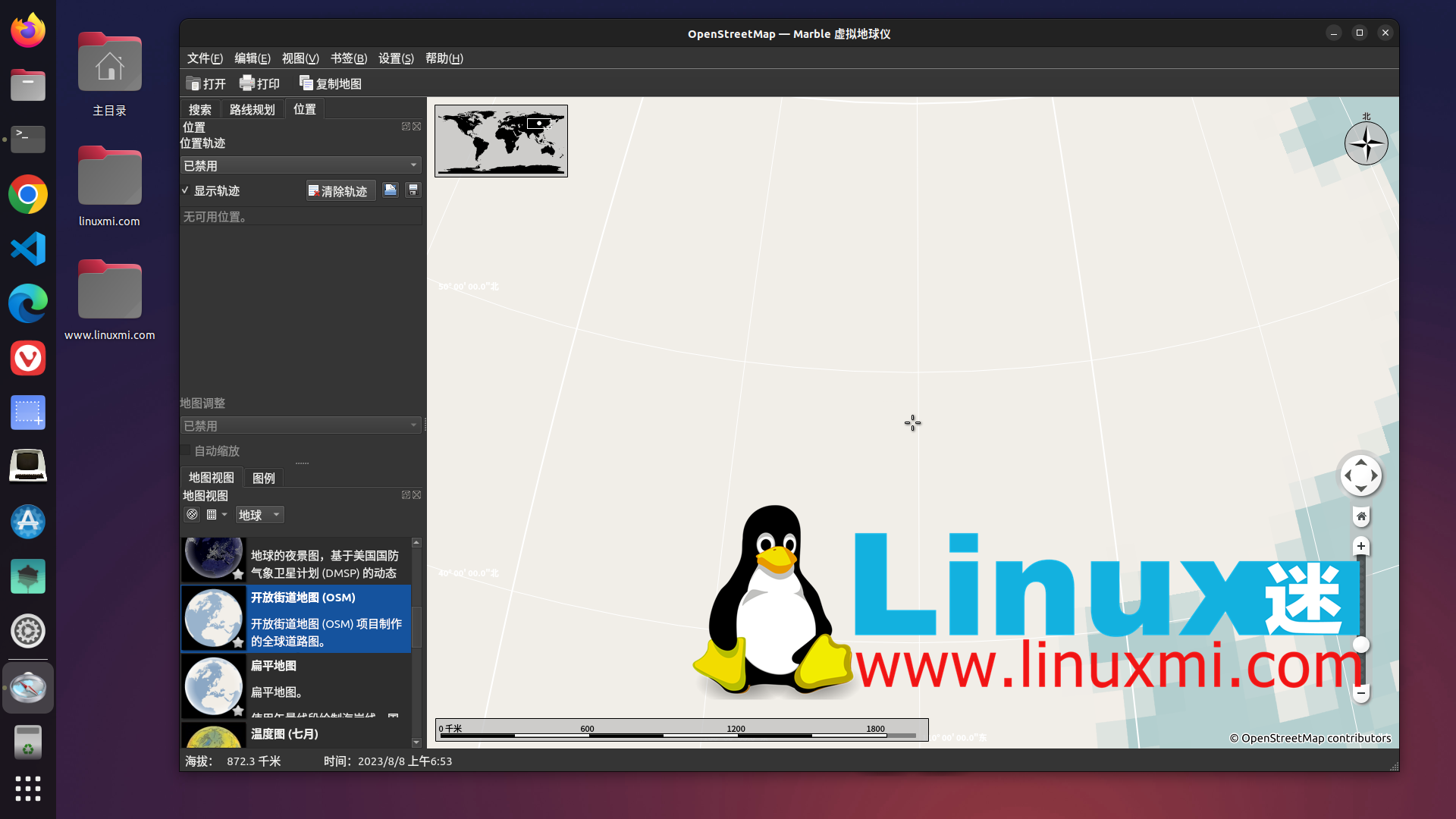Open Vivaldi browser from the dock
Screen dimensions: 1456x819
(x=28, y=358)
